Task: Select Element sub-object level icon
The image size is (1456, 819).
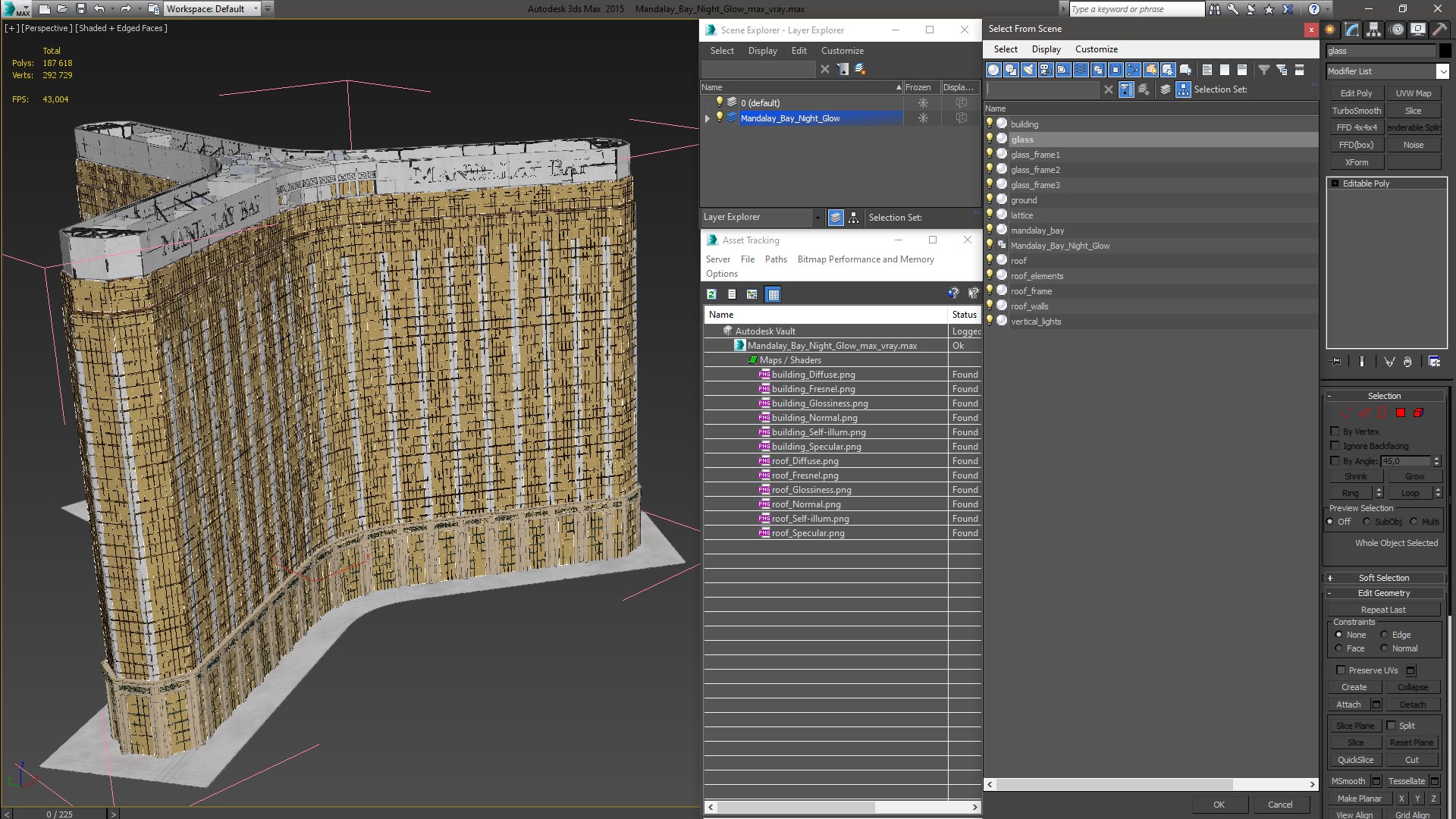Action: (x=1418, y=413)
